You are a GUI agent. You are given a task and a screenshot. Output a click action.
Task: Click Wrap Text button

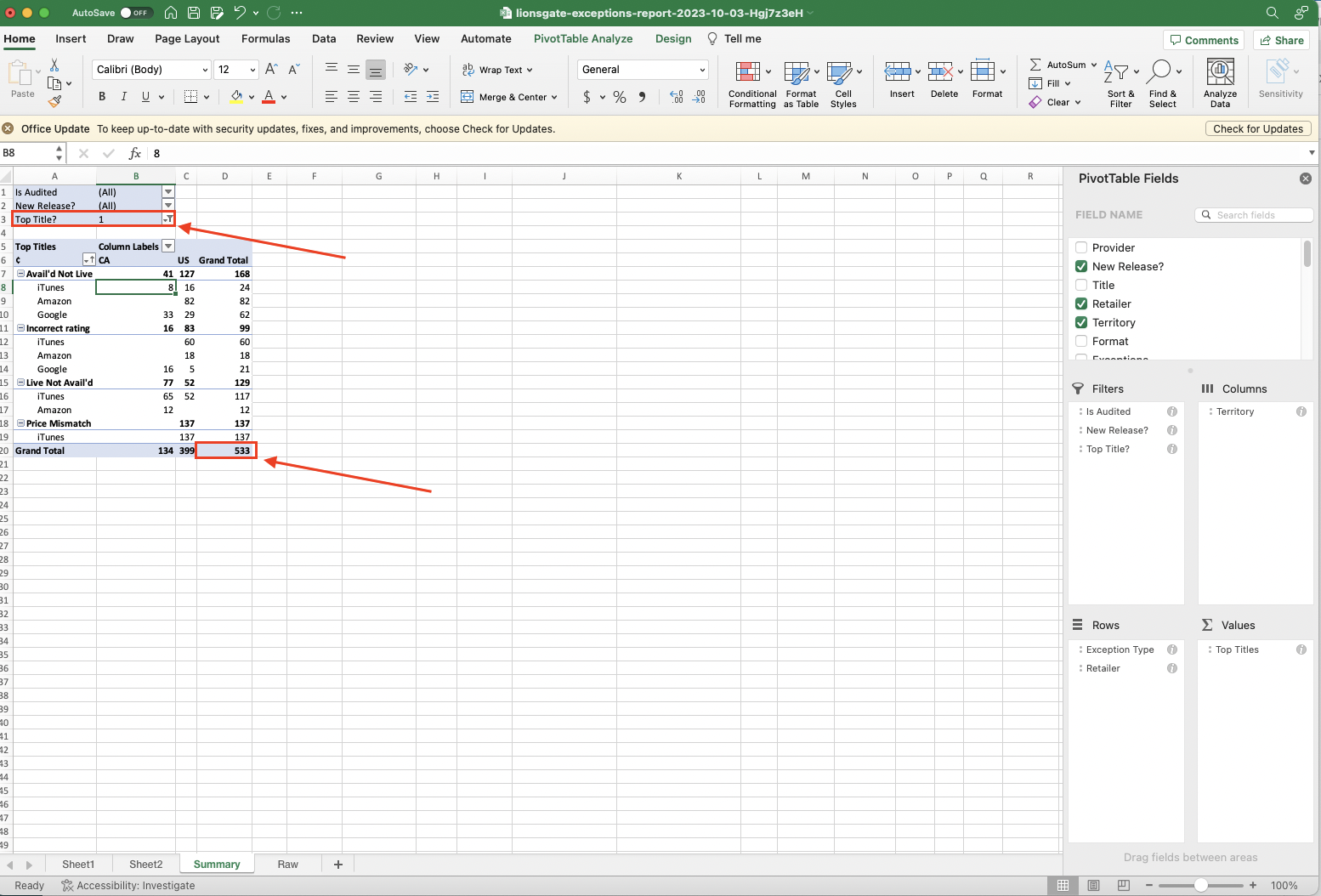(x=498, y=70)
